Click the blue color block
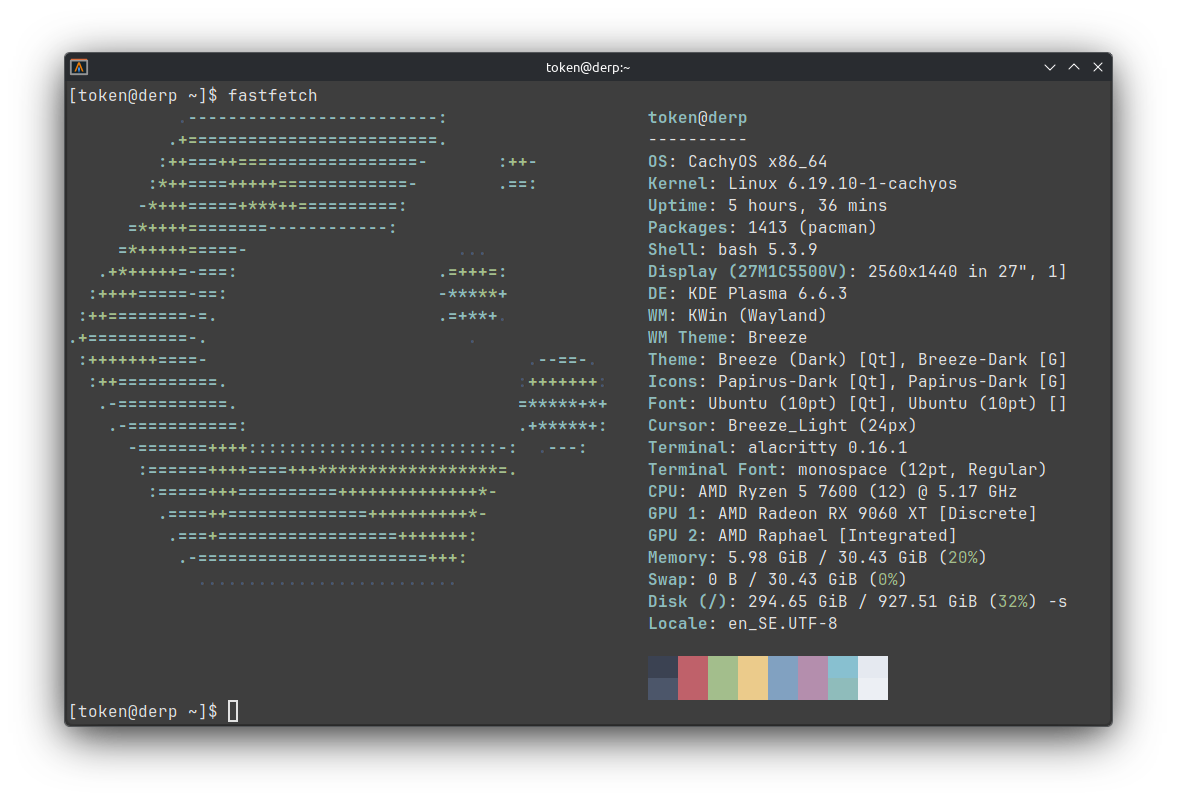Image resolution: width=1177 pixels, height=803 pixels. [783, 678]
